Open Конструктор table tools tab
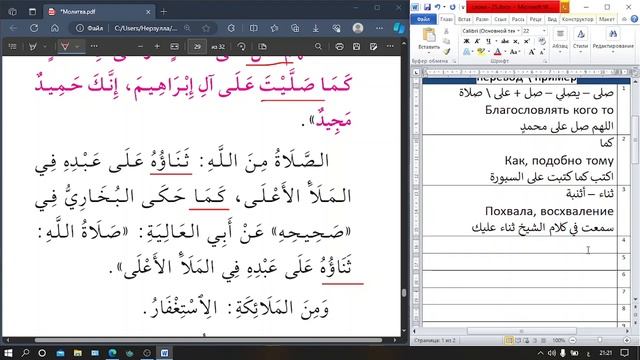This screenshot has height=360, width=640. pos(577,19)
